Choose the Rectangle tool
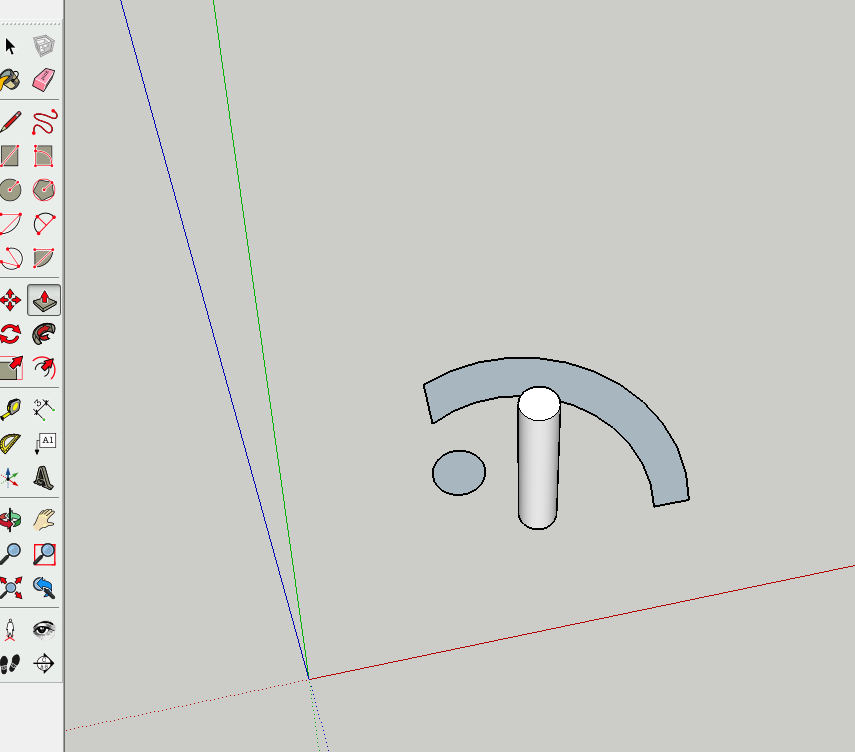The height and width of the screenshot is (752, 855). click(10, 156)
